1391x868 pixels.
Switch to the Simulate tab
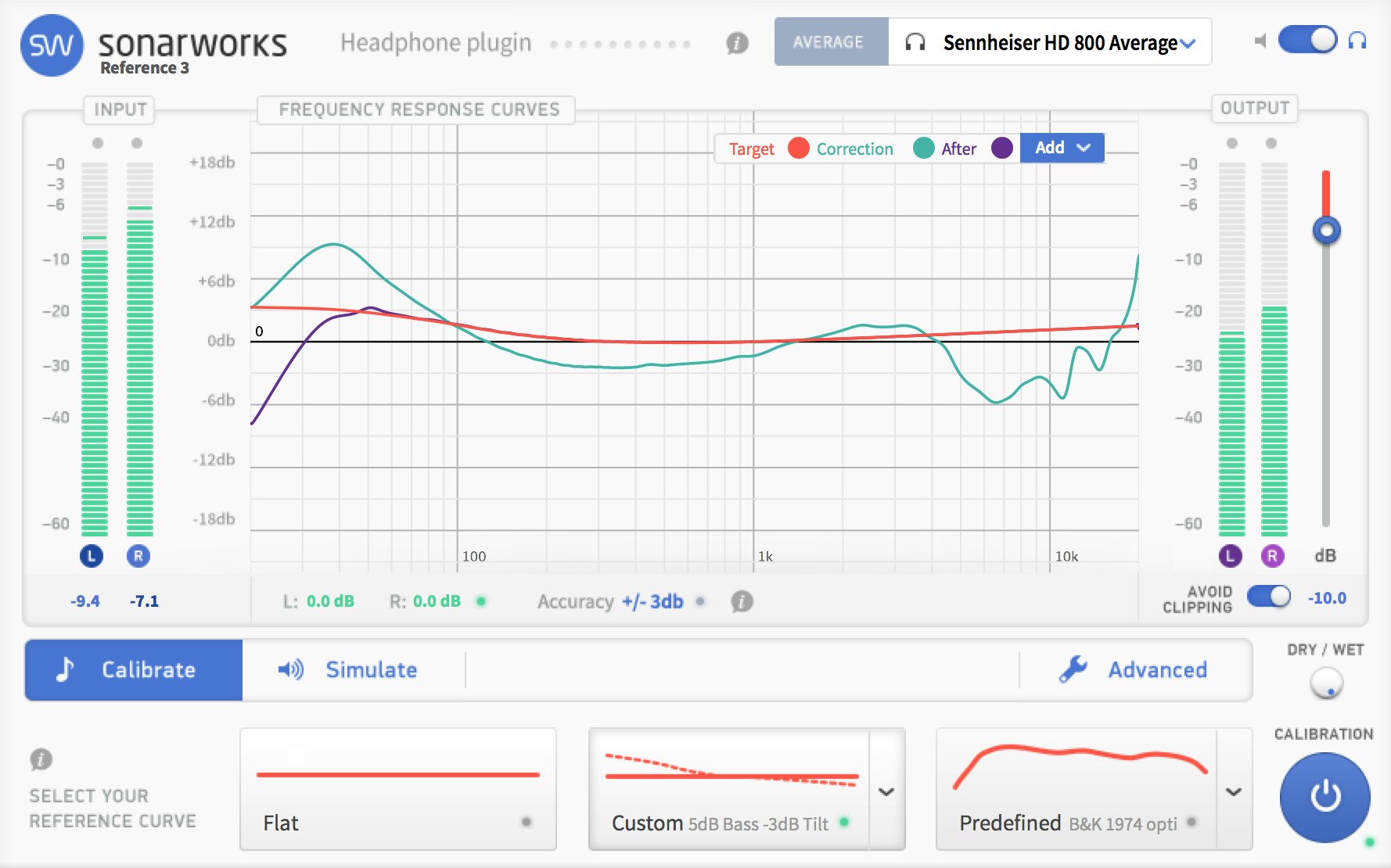point(349,670)
